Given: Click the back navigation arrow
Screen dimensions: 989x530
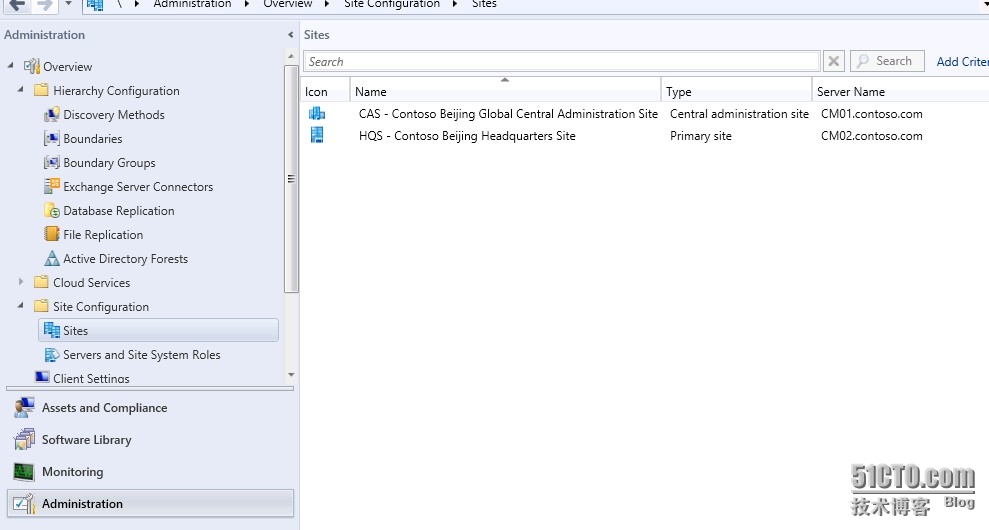Looking at the screenshot, I should click(x=18, y=4).
